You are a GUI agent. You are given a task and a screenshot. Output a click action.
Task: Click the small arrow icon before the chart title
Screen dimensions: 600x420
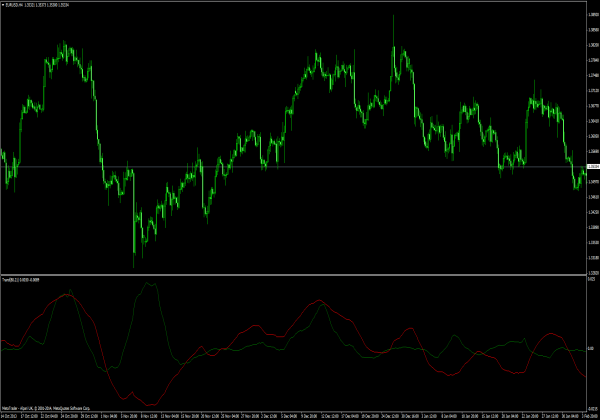3,5
